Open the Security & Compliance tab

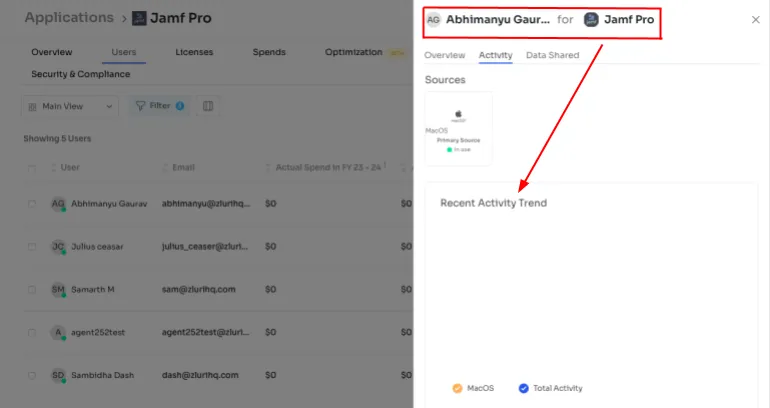click(81, 74)
